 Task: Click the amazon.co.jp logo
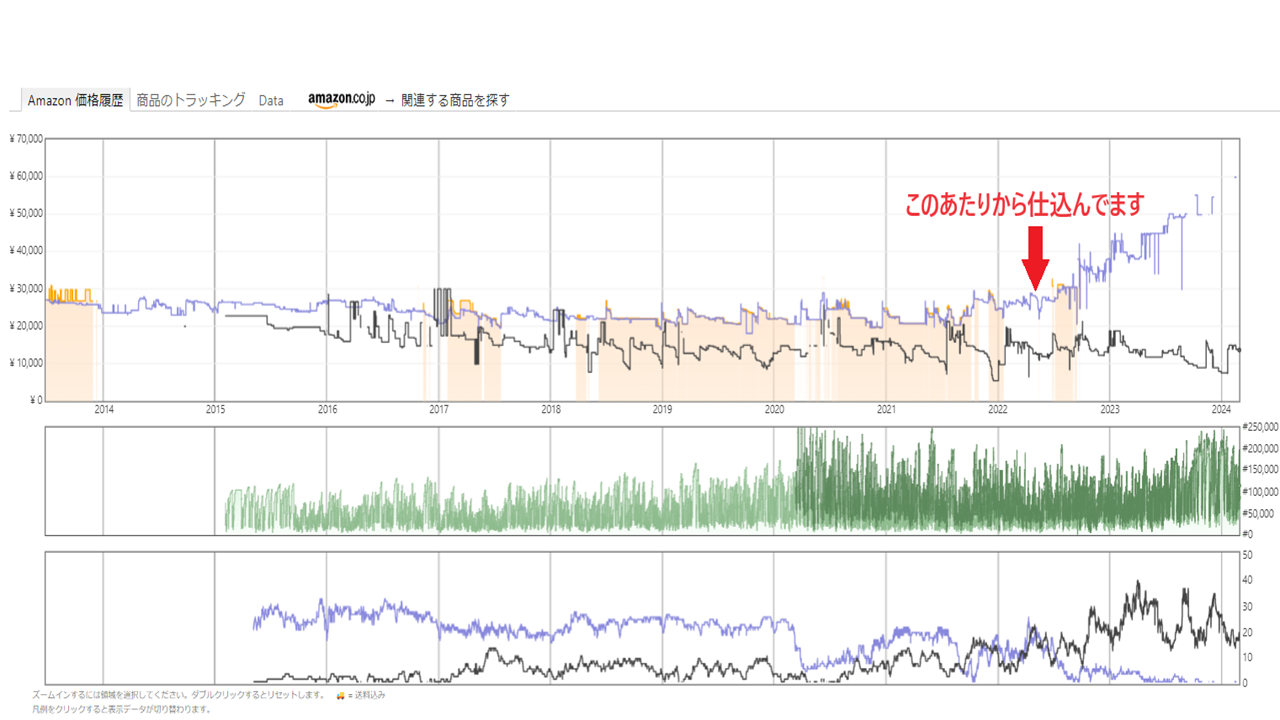click(341, 100)
